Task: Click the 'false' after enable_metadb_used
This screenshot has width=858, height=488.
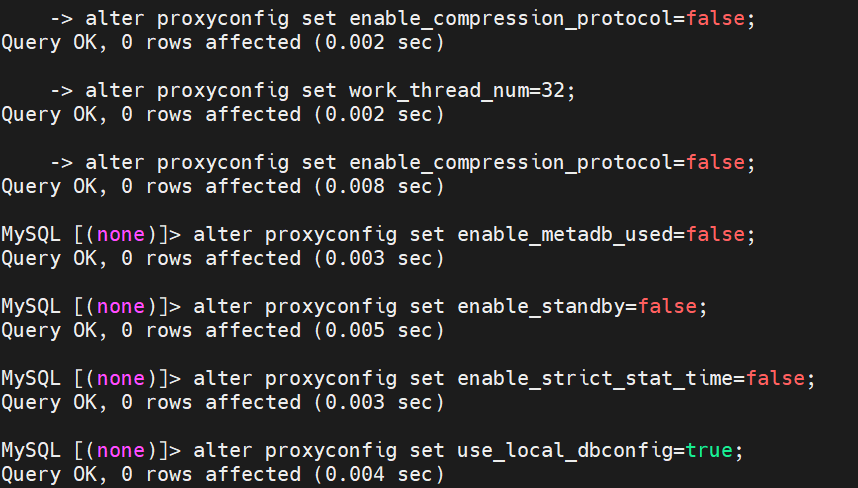Action: [x=715, y=235]
